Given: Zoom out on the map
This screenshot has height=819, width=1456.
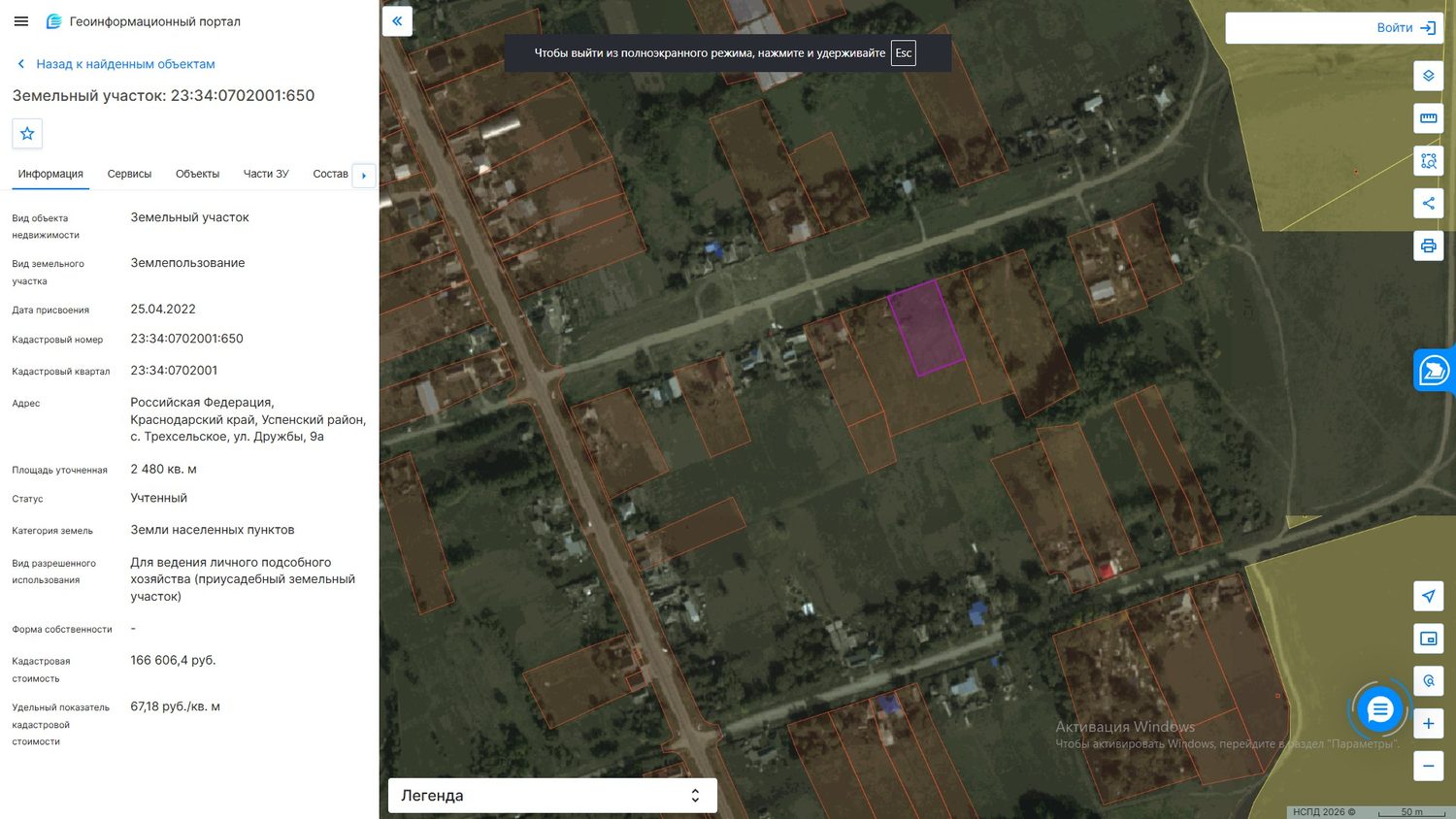Looking at the screenshot, I should (x=1429, y=766).
